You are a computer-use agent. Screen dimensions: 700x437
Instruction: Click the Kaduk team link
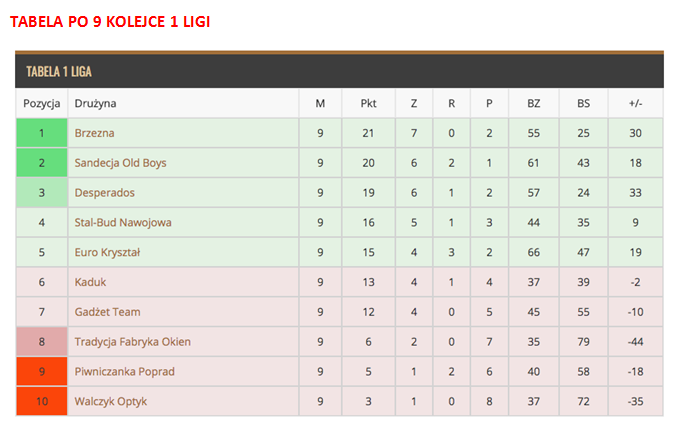(x=90, y=282)
